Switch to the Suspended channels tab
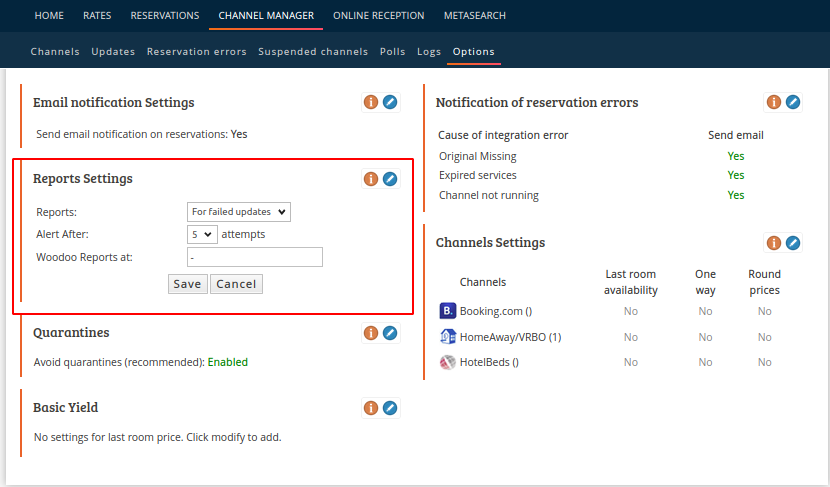This screenshot has width=830, height=487. click(x=312, y=52)
